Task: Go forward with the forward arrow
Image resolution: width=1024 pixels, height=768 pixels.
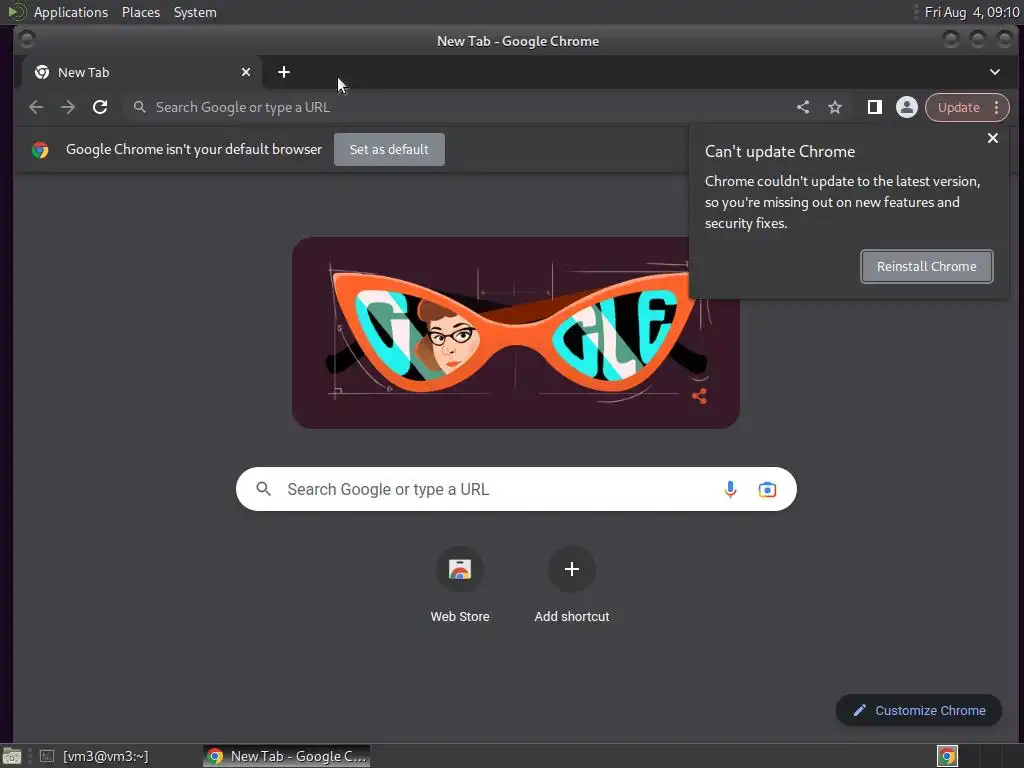Action: [68, 107]
